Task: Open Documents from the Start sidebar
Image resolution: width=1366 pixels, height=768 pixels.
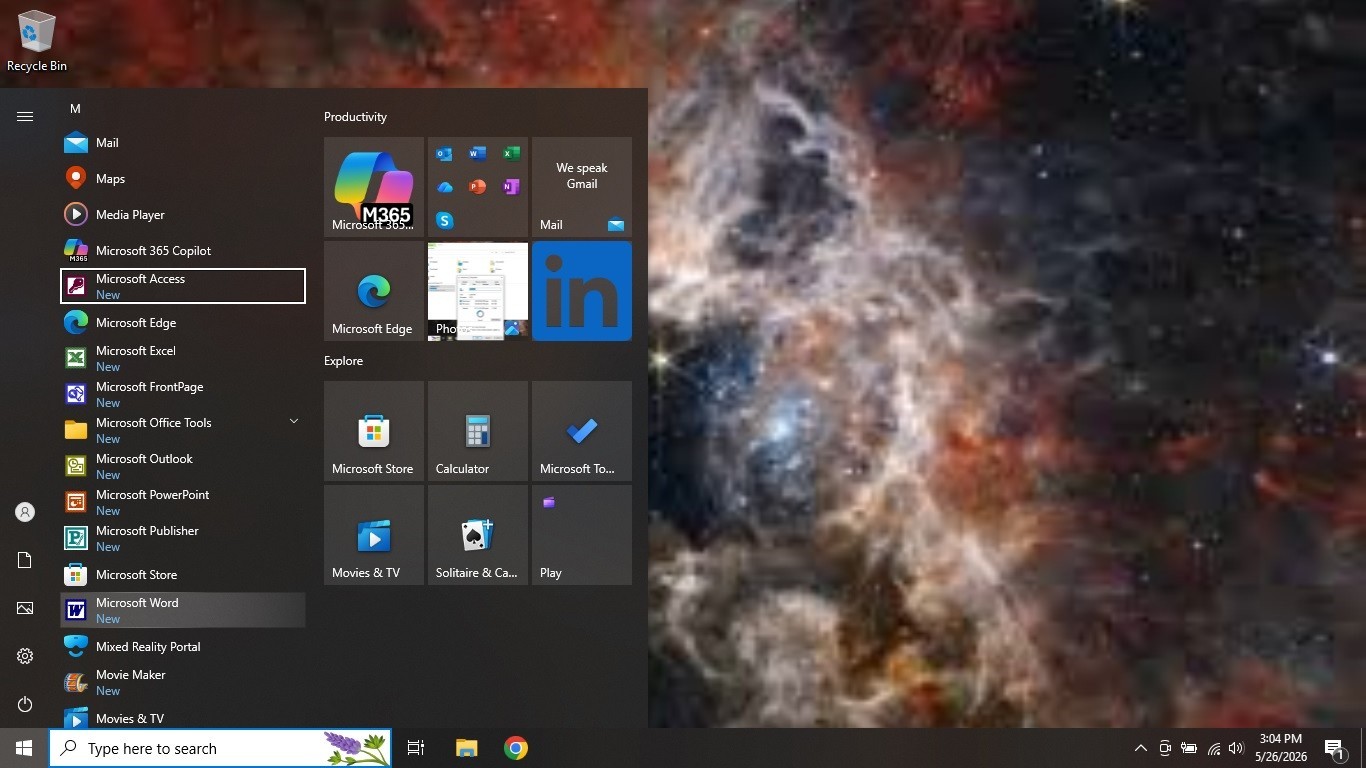Action: coord(25,560)
